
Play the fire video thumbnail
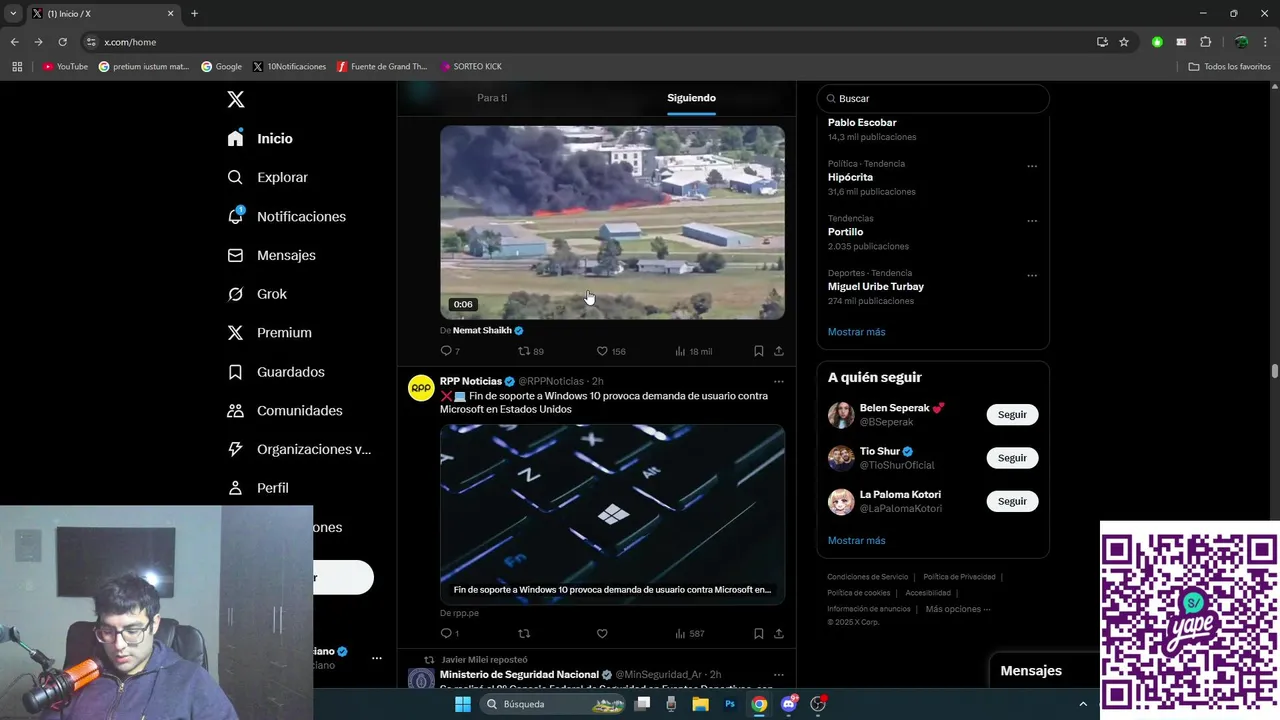[612, 222]
